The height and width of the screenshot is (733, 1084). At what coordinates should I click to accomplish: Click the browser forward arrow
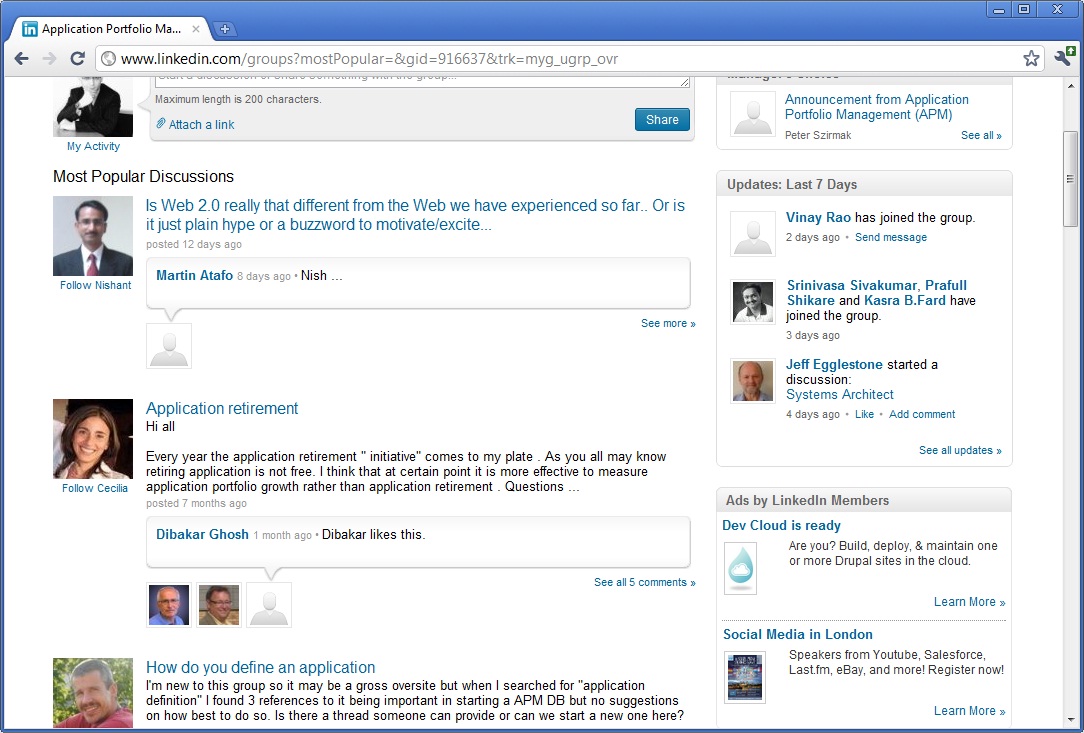49,59
